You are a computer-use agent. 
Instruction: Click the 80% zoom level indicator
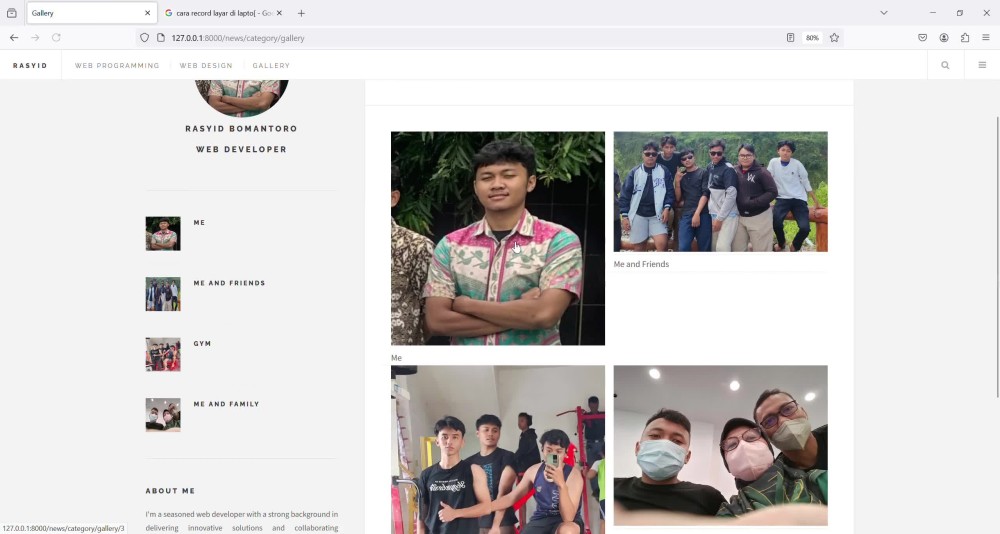point(812,38)
